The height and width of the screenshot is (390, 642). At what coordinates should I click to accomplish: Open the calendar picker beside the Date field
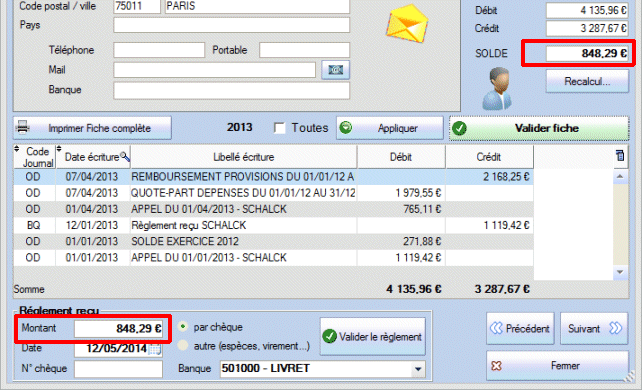(x=155, y=349)
